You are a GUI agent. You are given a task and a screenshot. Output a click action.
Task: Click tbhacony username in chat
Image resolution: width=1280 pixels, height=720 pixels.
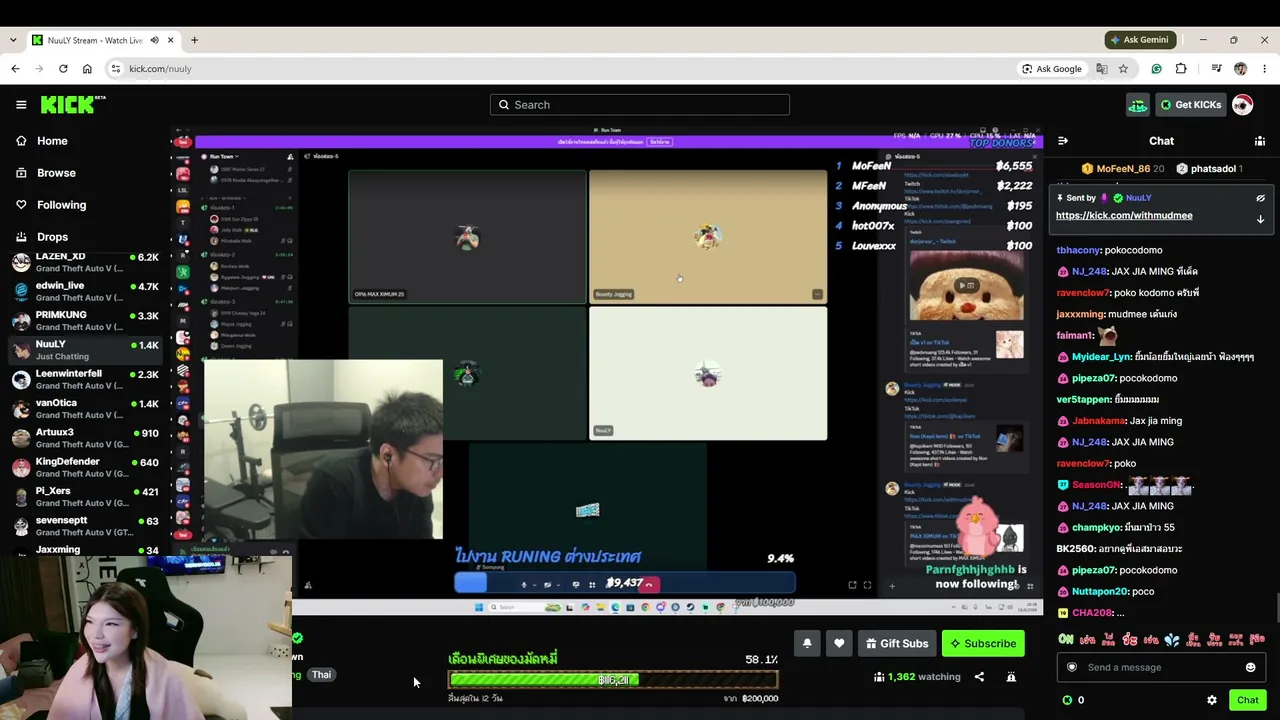[x=1078, y=250]
